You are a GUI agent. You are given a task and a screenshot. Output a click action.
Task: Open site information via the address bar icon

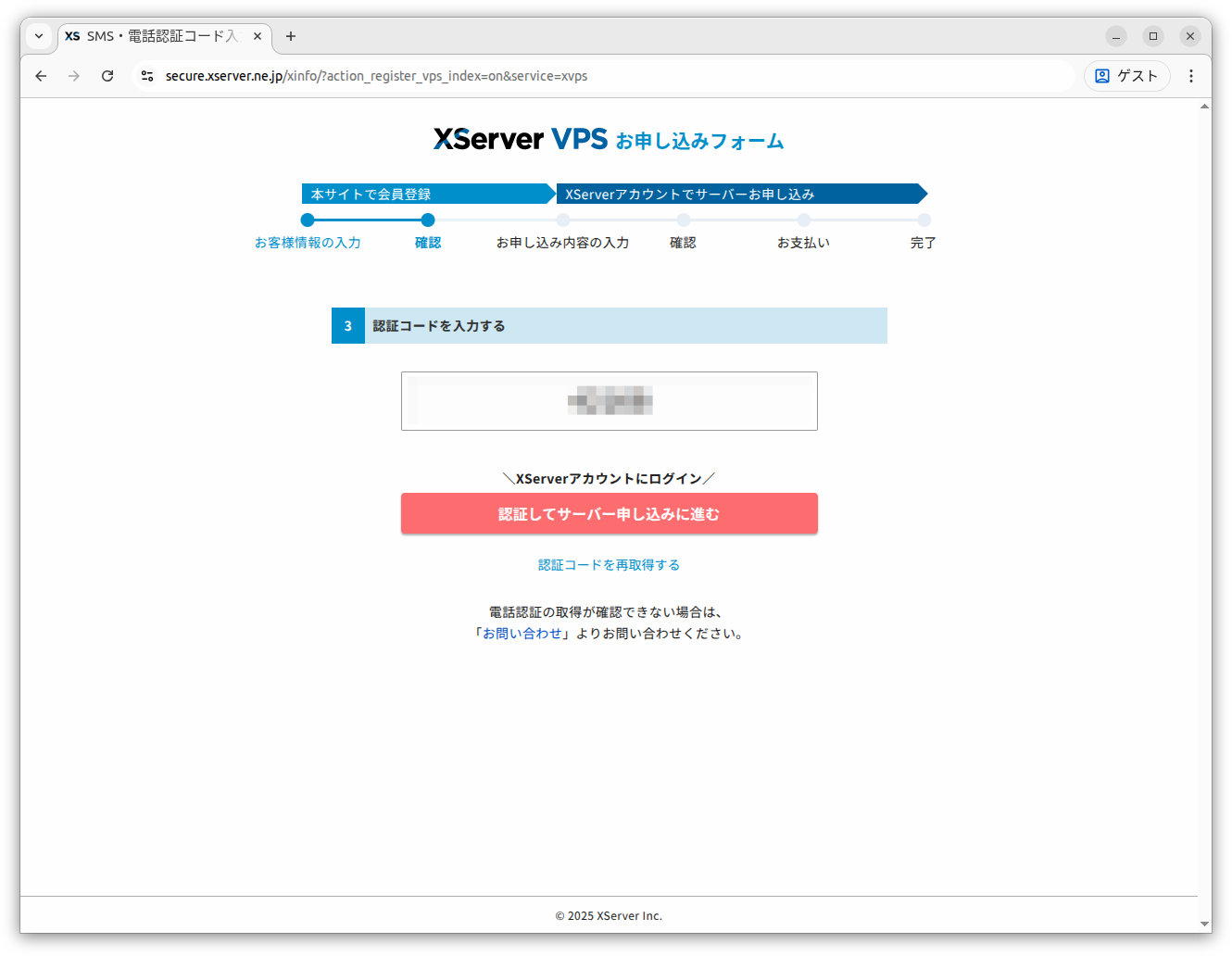tap(147, 76)
